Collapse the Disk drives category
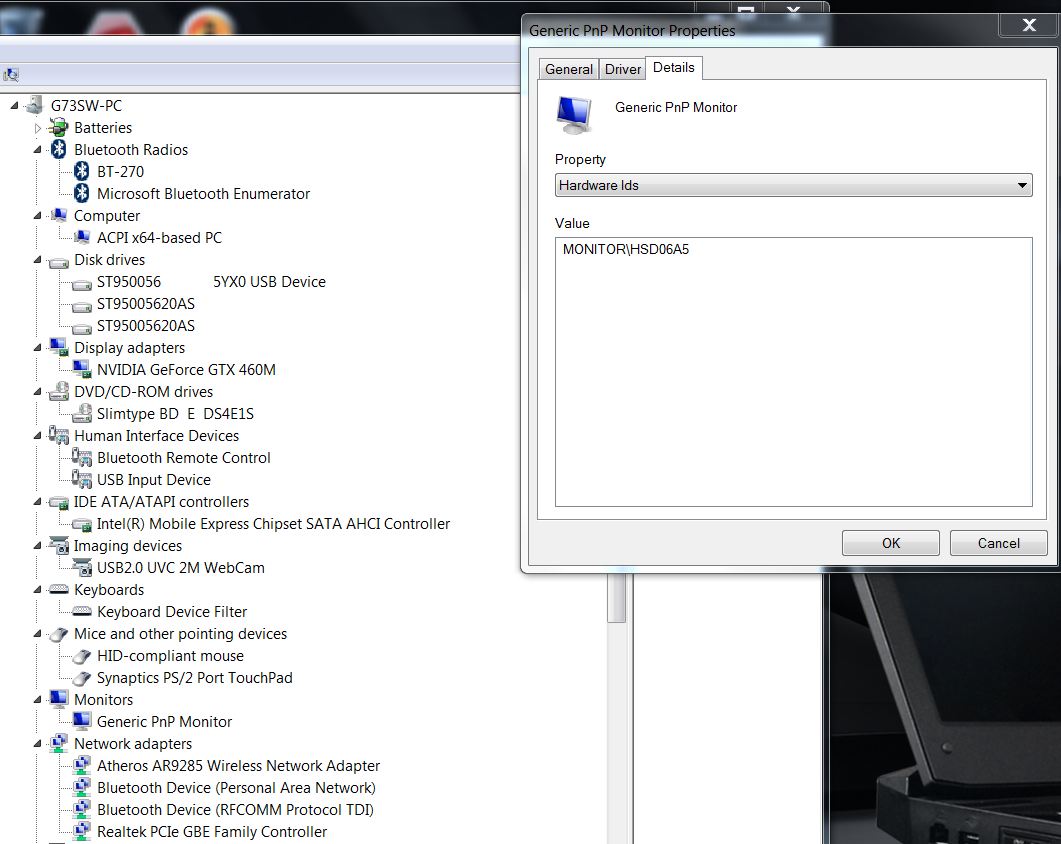The height and width of the screenshot is (844, 1061). click(x=38, y=260)
